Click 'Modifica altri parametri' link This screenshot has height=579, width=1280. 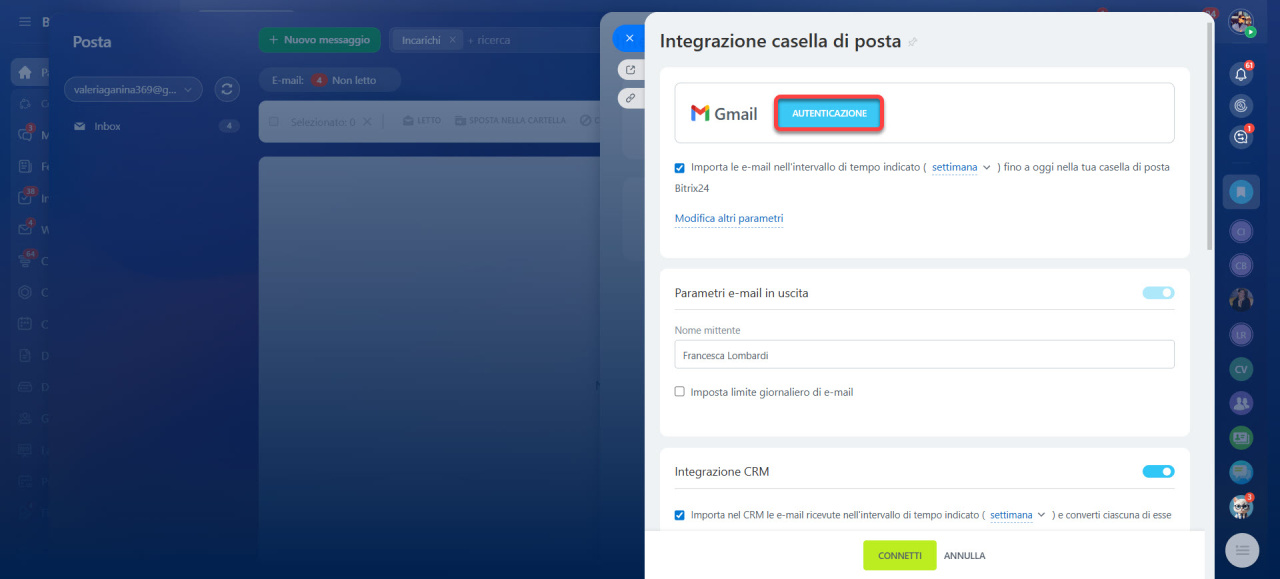click(x=729, y=218)
